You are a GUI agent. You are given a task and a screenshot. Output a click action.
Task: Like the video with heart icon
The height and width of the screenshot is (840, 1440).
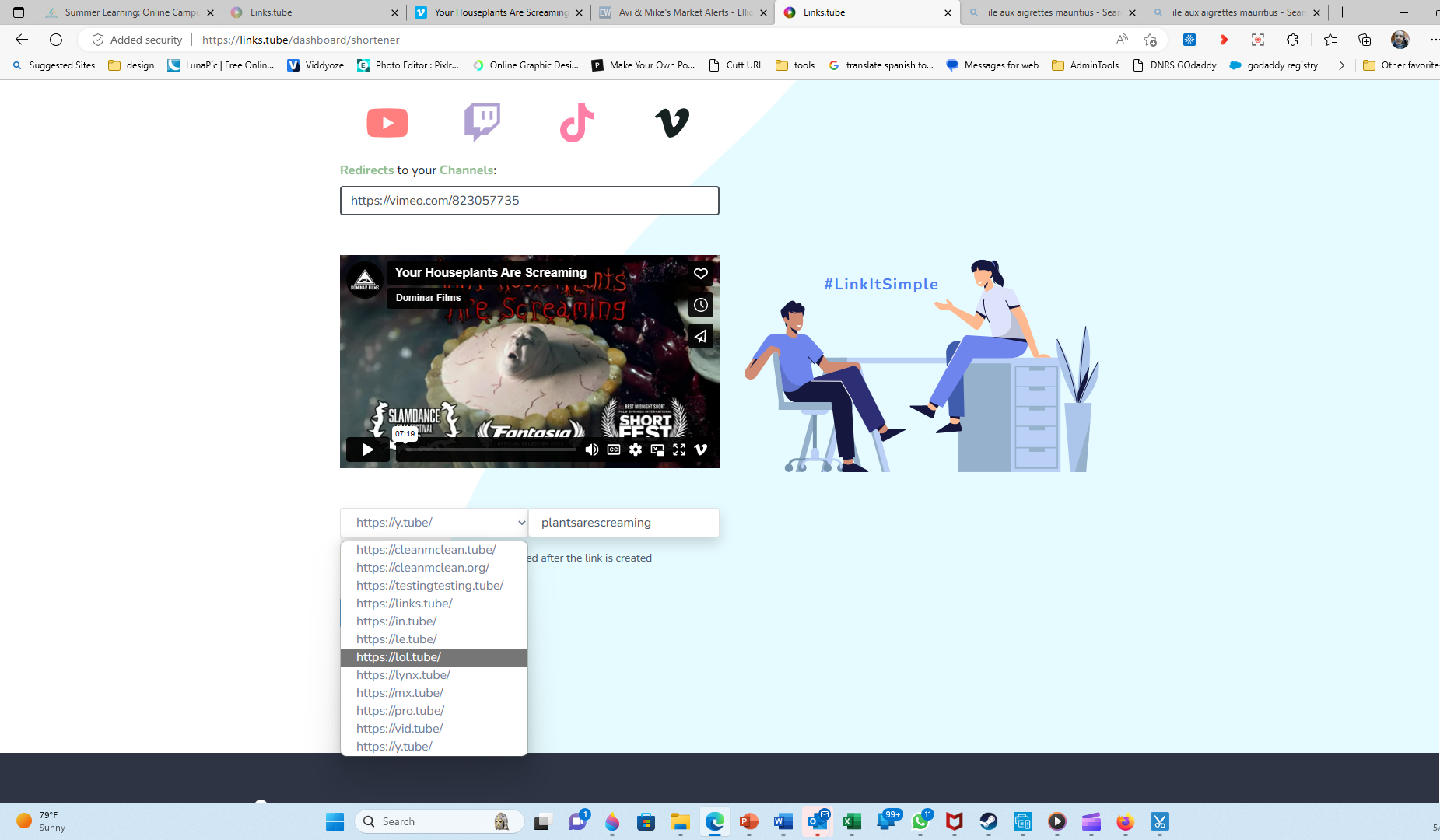(x=701, y=274)
